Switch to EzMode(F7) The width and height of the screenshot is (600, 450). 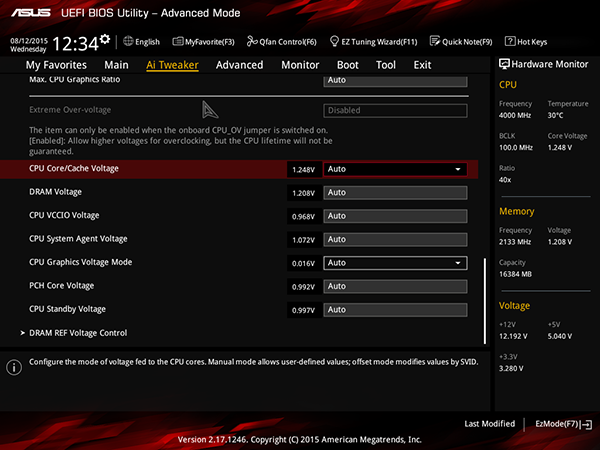point(557,424)
